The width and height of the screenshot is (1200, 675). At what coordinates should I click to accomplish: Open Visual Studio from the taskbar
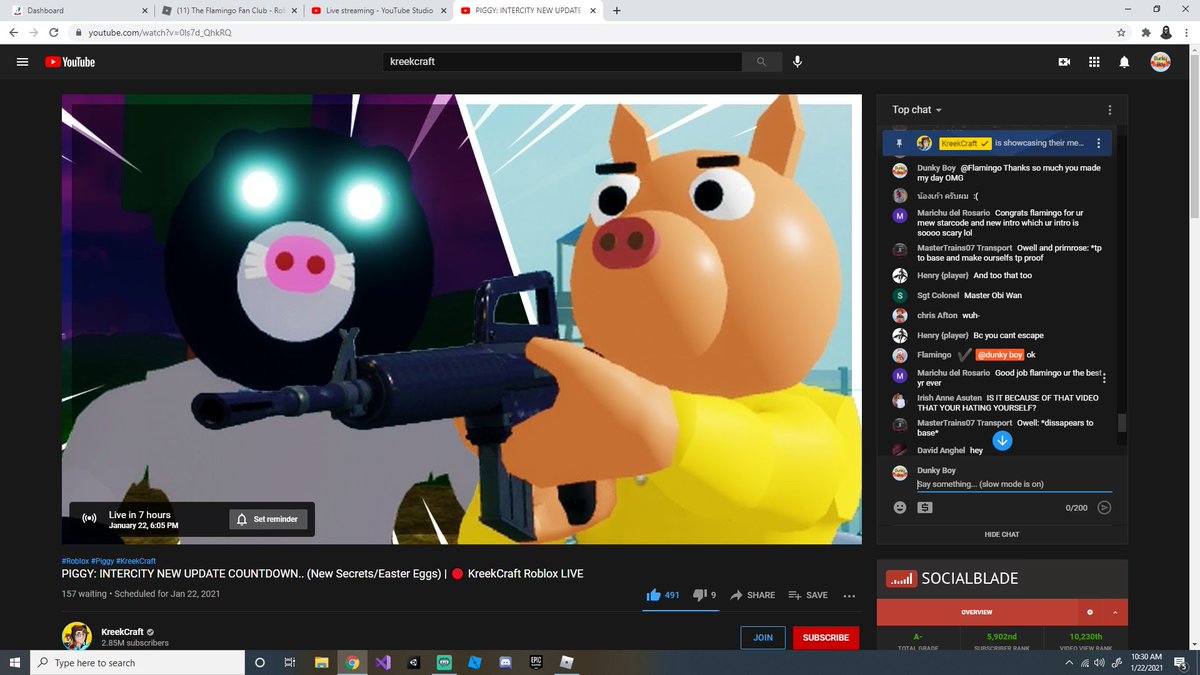(x=382, y=662)
